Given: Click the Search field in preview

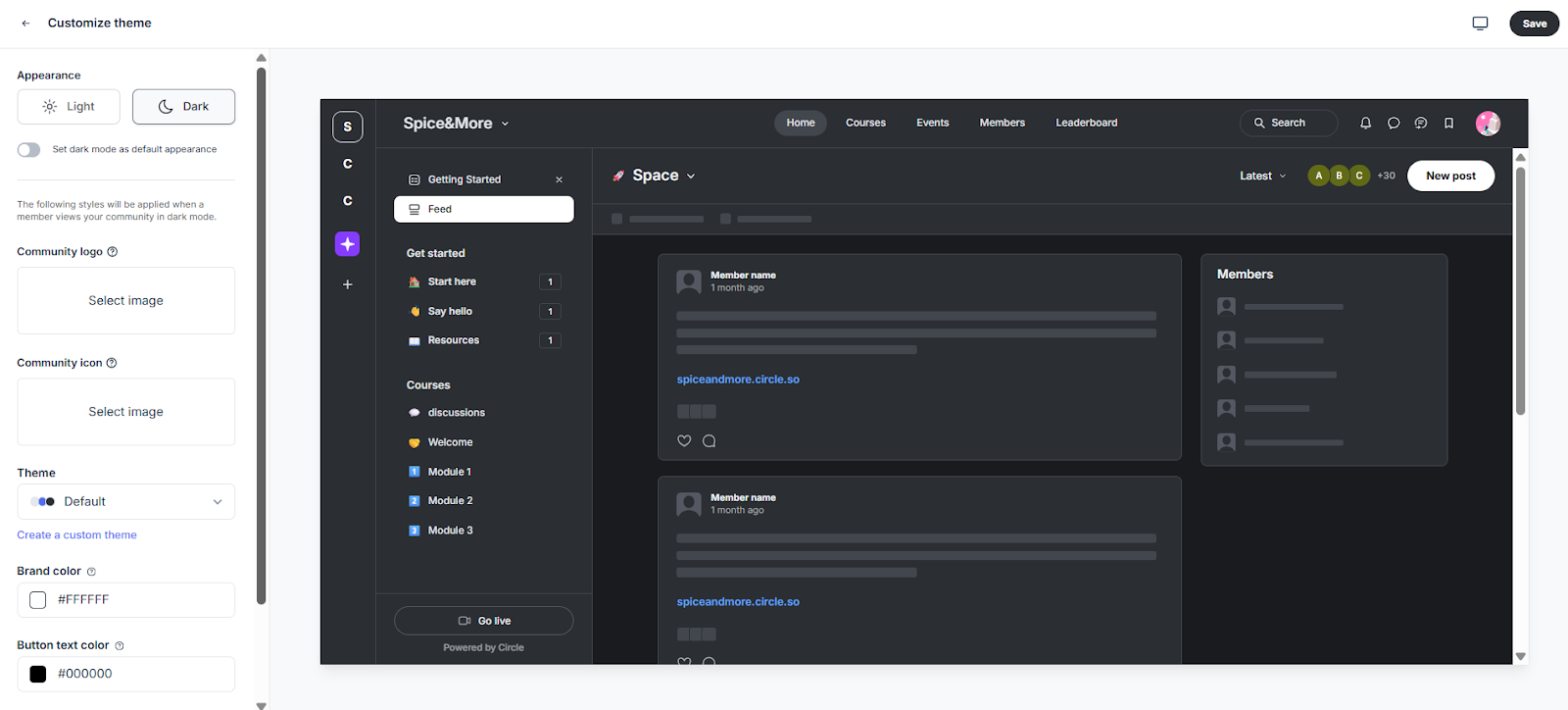Looking at the screenshot, I should [1289, 124].
